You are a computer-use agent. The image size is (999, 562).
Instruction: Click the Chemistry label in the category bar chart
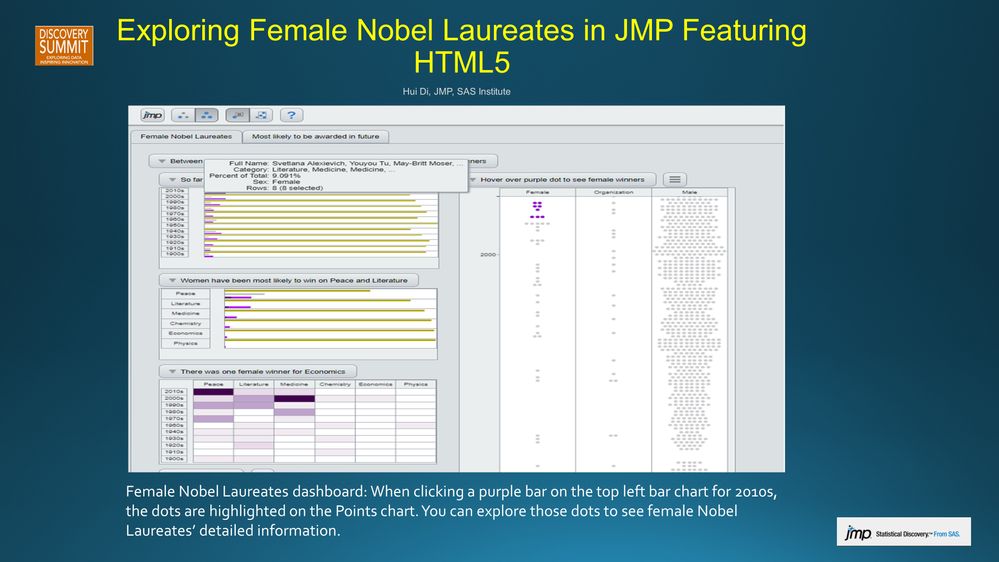click(x=185, y=324)
